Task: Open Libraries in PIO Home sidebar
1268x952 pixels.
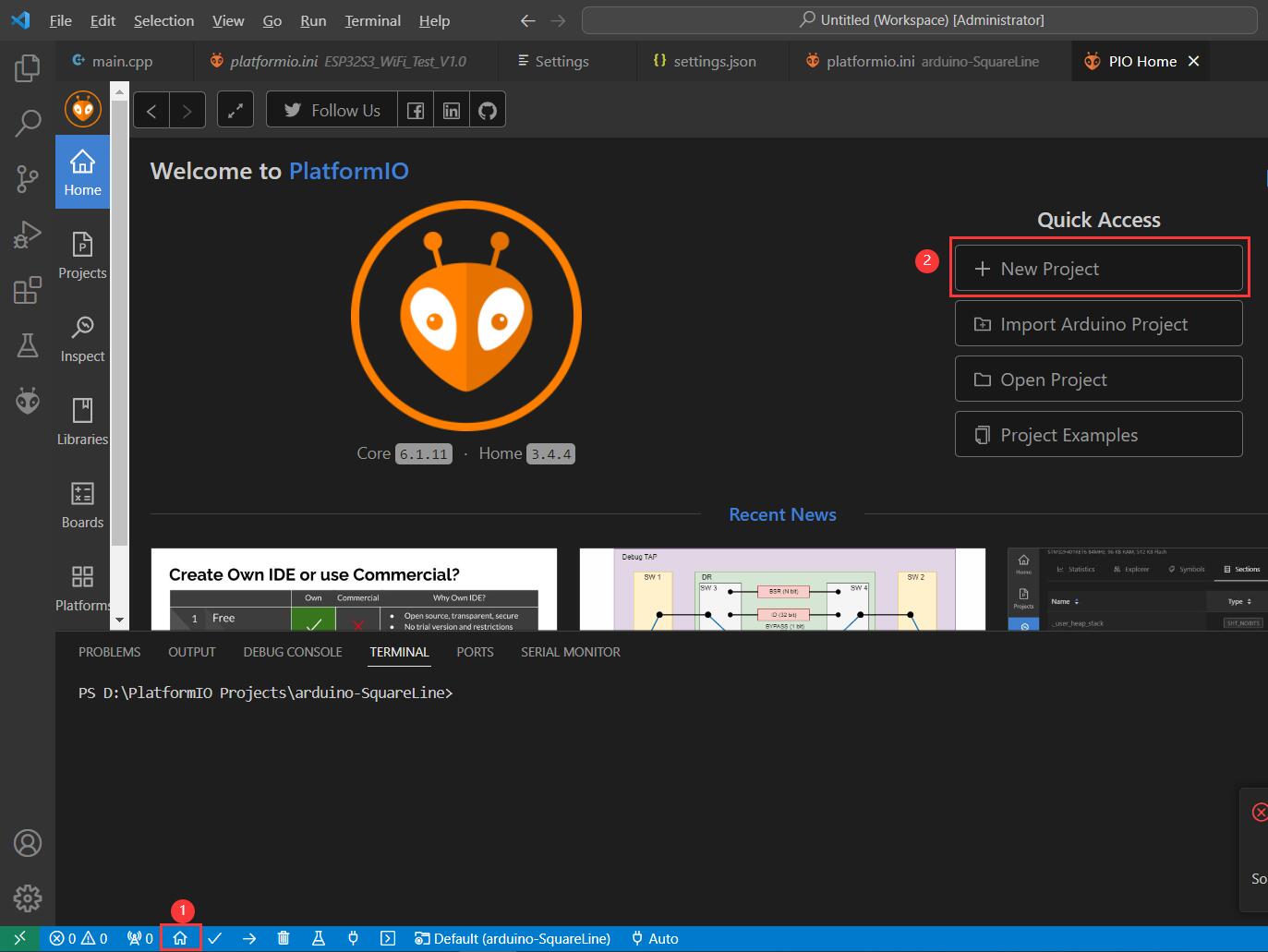Action: [x=82, y=421]
